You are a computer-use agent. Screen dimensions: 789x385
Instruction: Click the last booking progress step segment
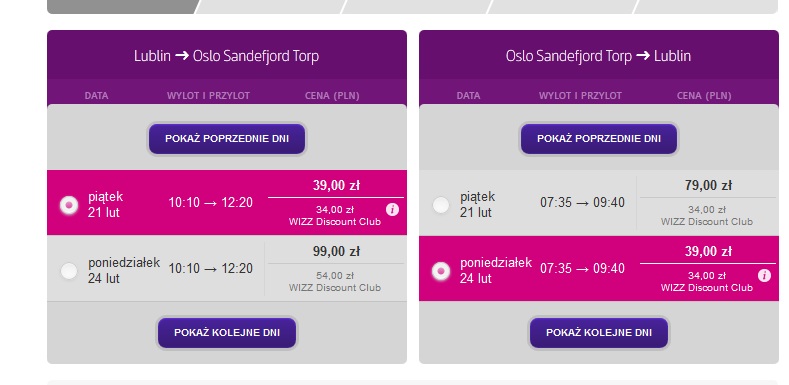(x=705, y=7)
